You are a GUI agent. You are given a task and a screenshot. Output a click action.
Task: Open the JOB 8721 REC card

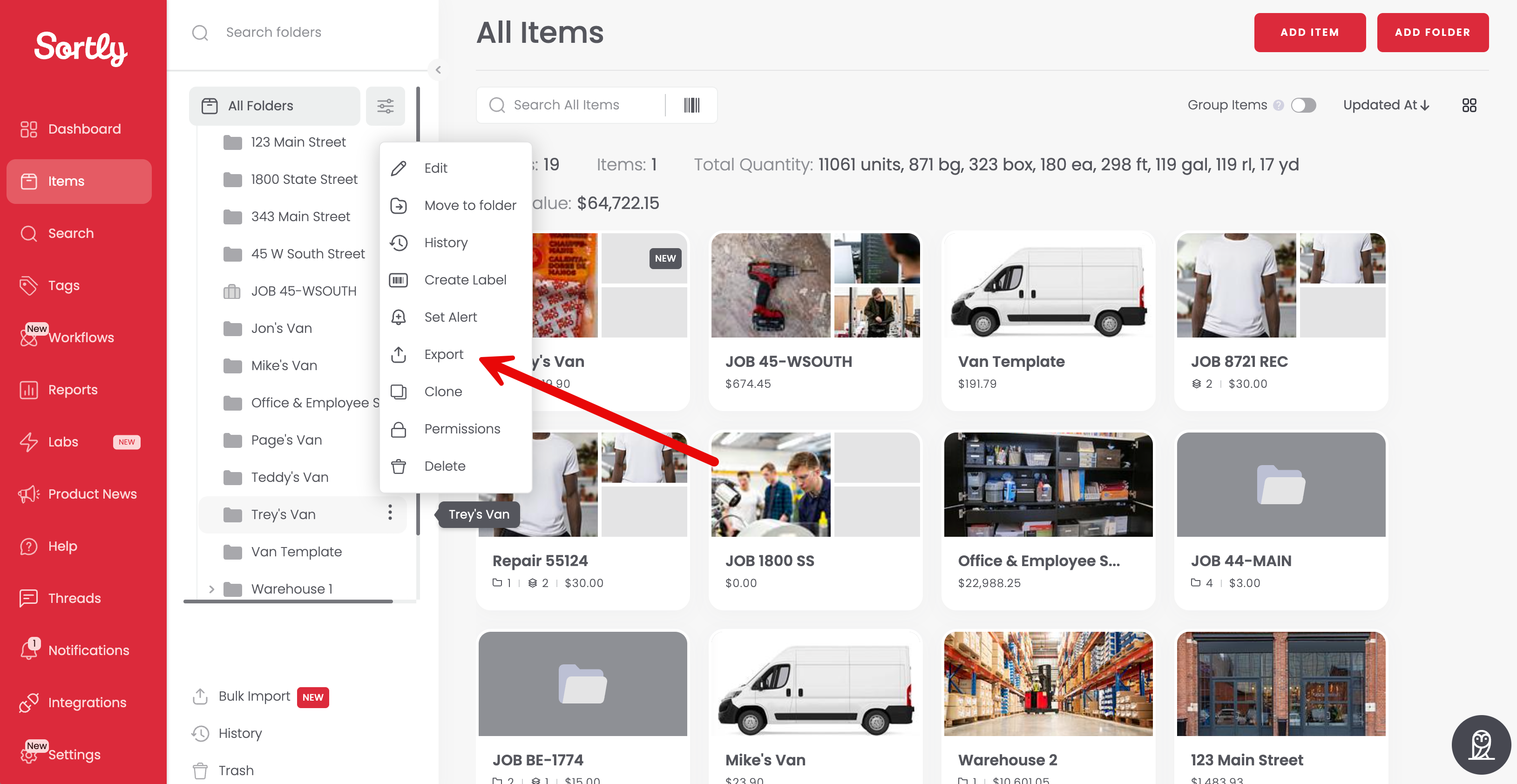pos(1281,320)
